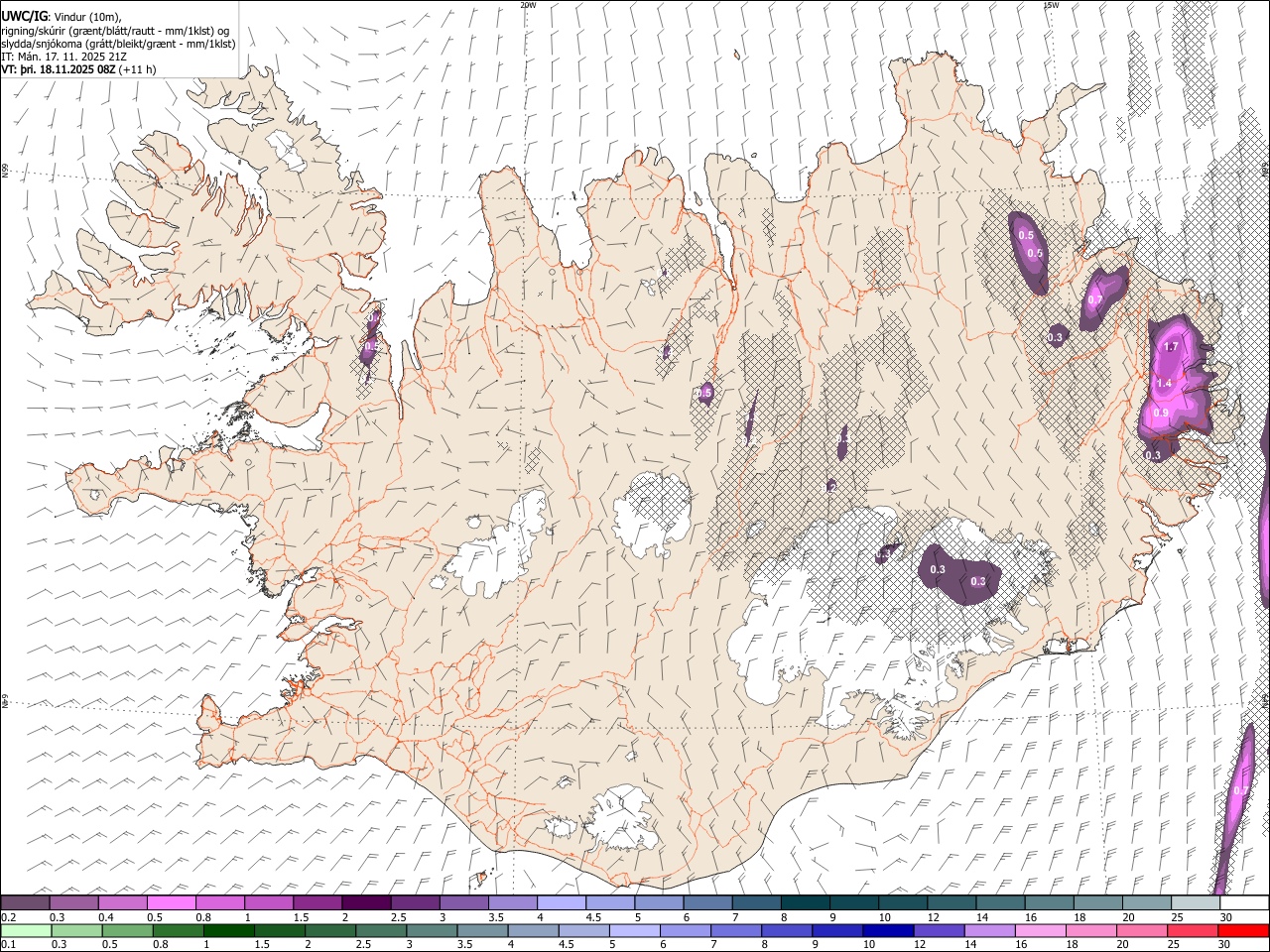Screen dimensions: 1270x952
Task: Click the palest green rain swatch for 0.1–0.3
Action: pos(27,930)
